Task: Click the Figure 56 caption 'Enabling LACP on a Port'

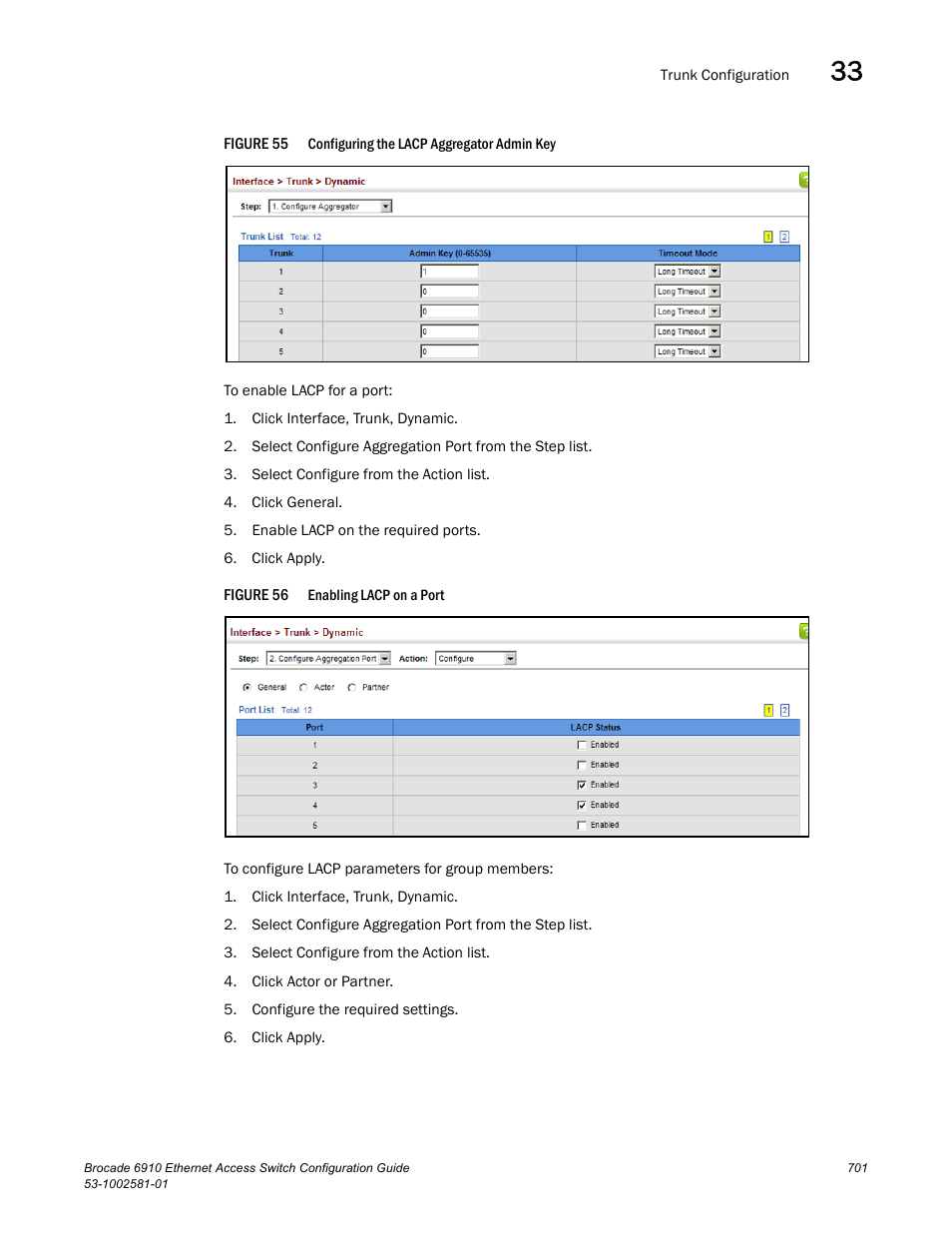Action: tap(376, 595)
